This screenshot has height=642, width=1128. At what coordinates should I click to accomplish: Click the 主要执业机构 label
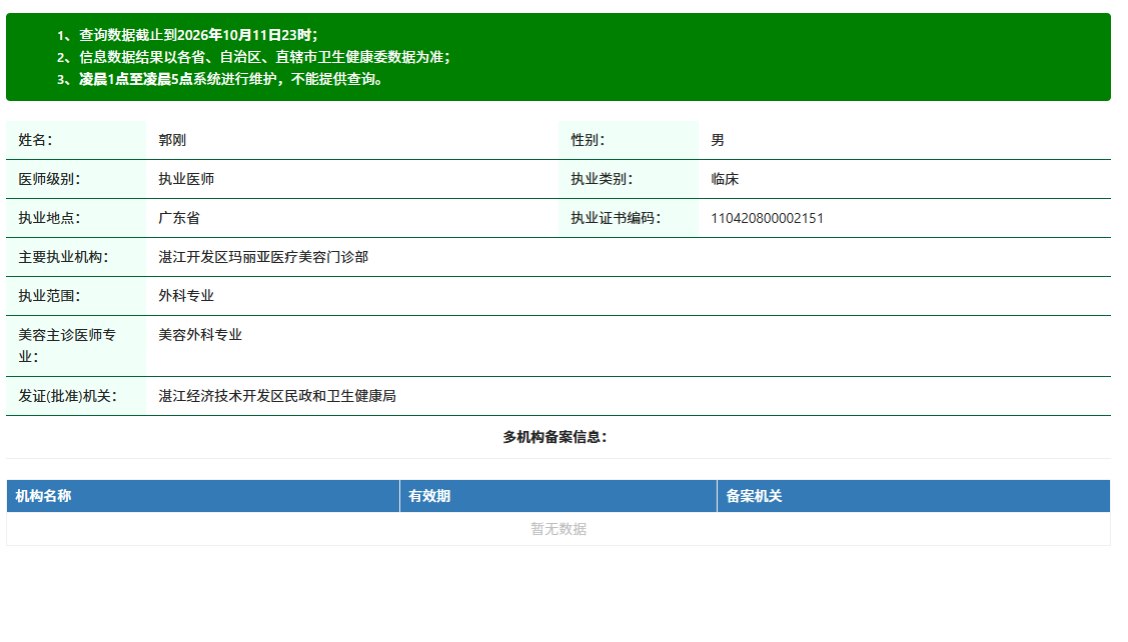(x=63, y=257)
